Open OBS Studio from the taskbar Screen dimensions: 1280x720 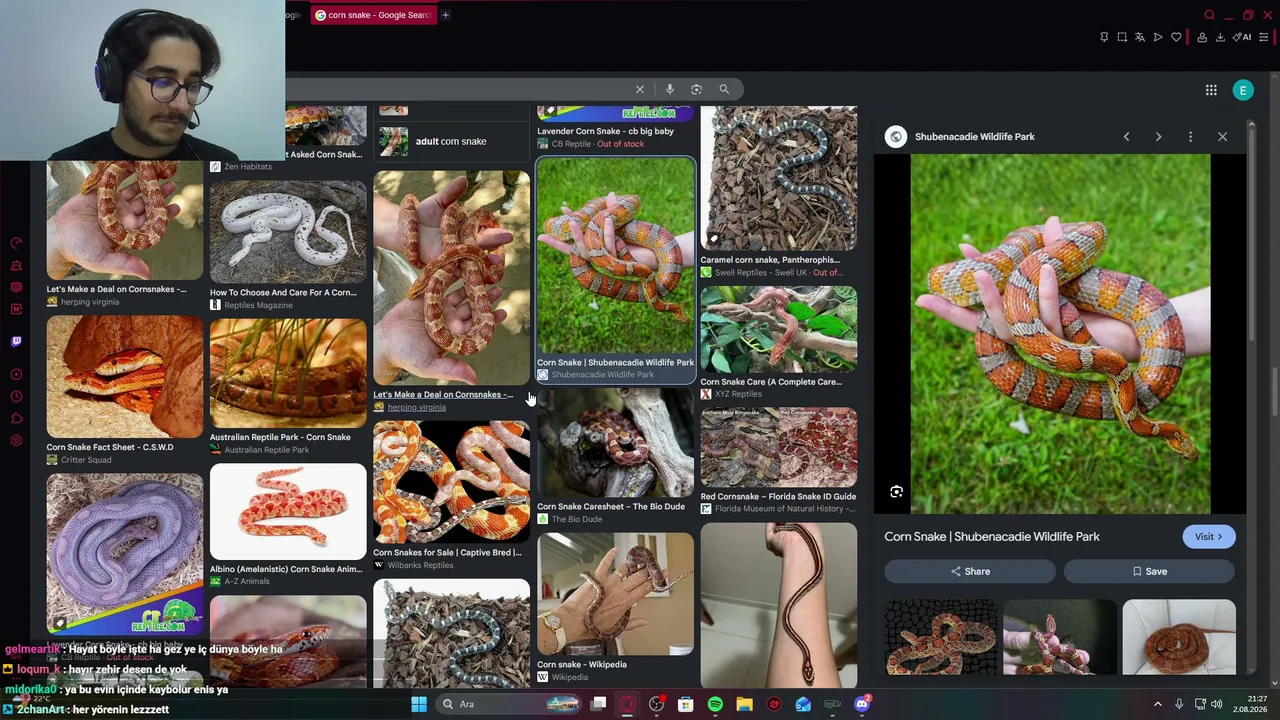click(656, 704)
